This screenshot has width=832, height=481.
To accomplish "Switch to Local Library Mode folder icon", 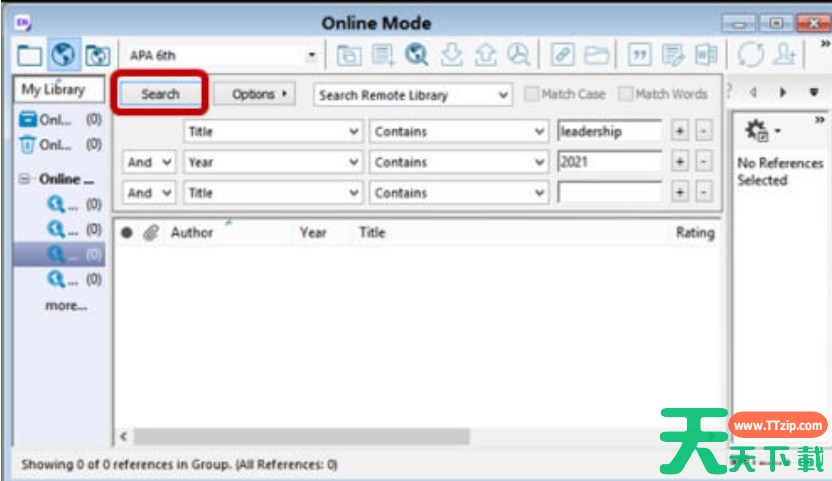I will pos(30,55).
